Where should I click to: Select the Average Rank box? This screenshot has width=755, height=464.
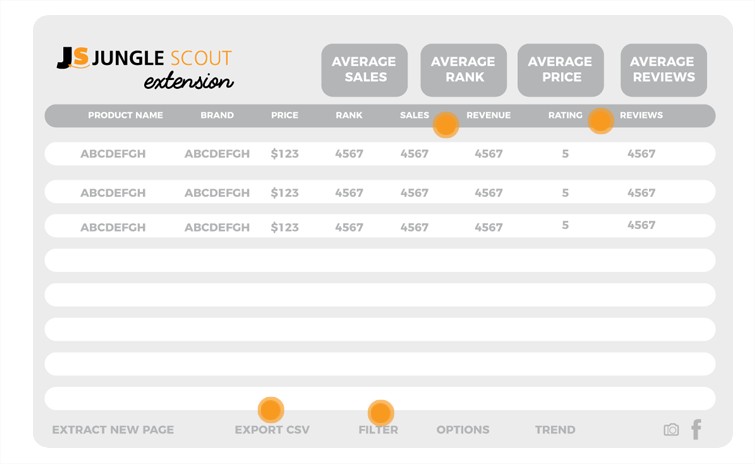coord(463,70)
